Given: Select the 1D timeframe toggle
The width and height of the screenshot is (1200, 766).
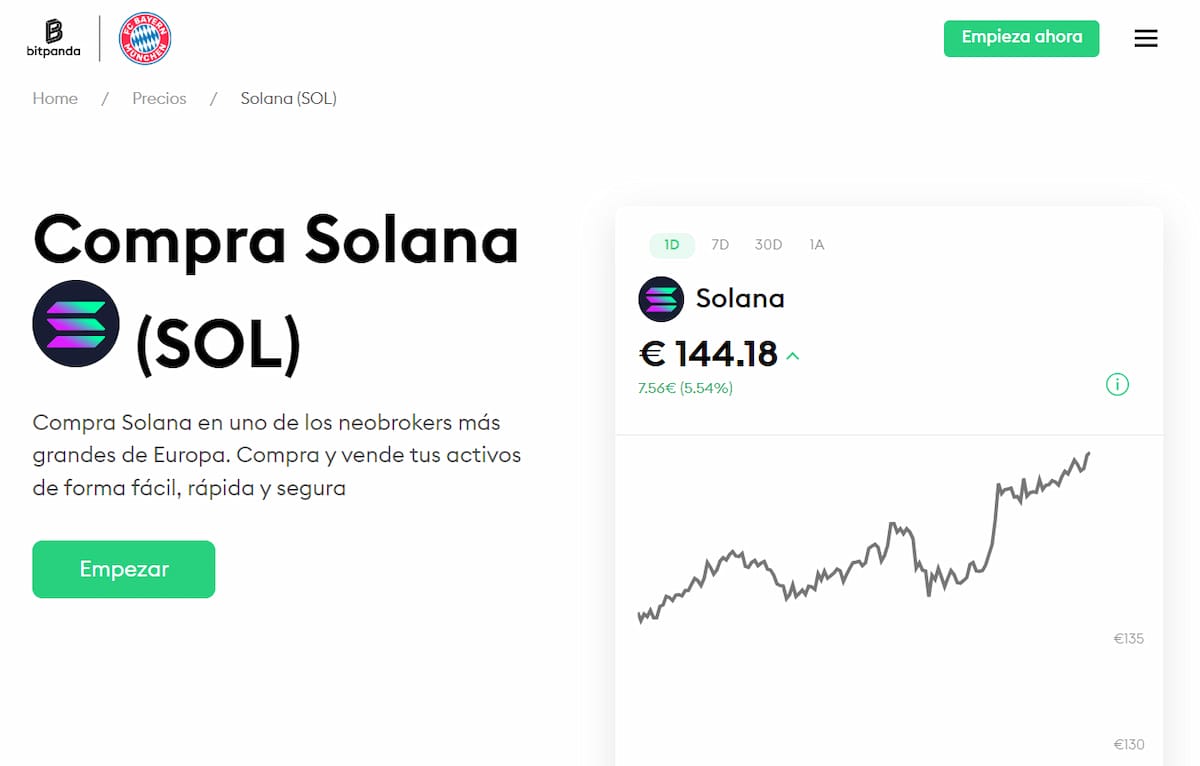Looking at the screenshot, I should (671, 244).
